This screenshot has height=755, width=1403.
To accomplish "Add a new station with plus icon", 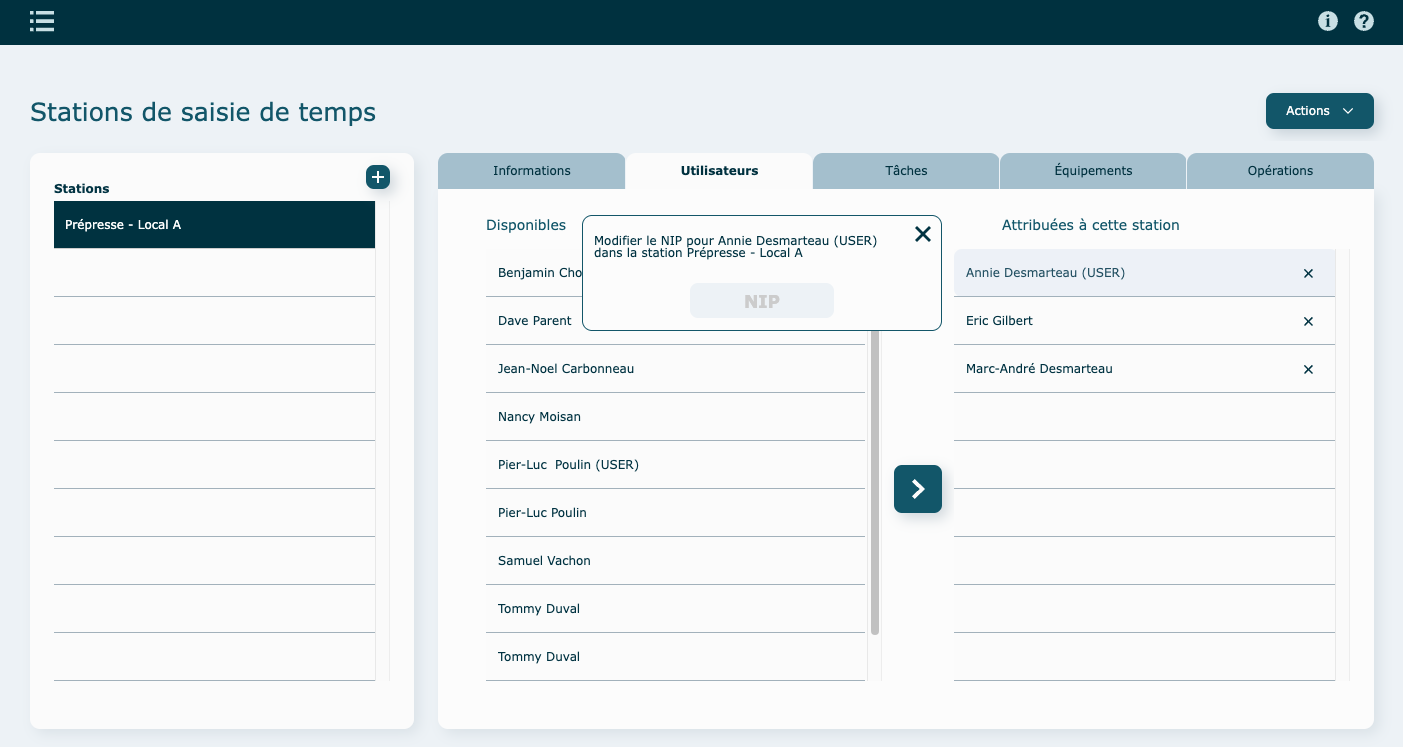I will pyautogui.click(x=378, y=177).
